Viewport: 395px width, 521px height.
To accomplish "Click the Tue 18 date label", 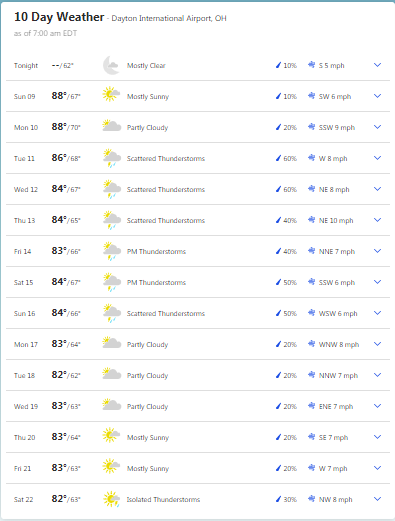I will [24, 375].
